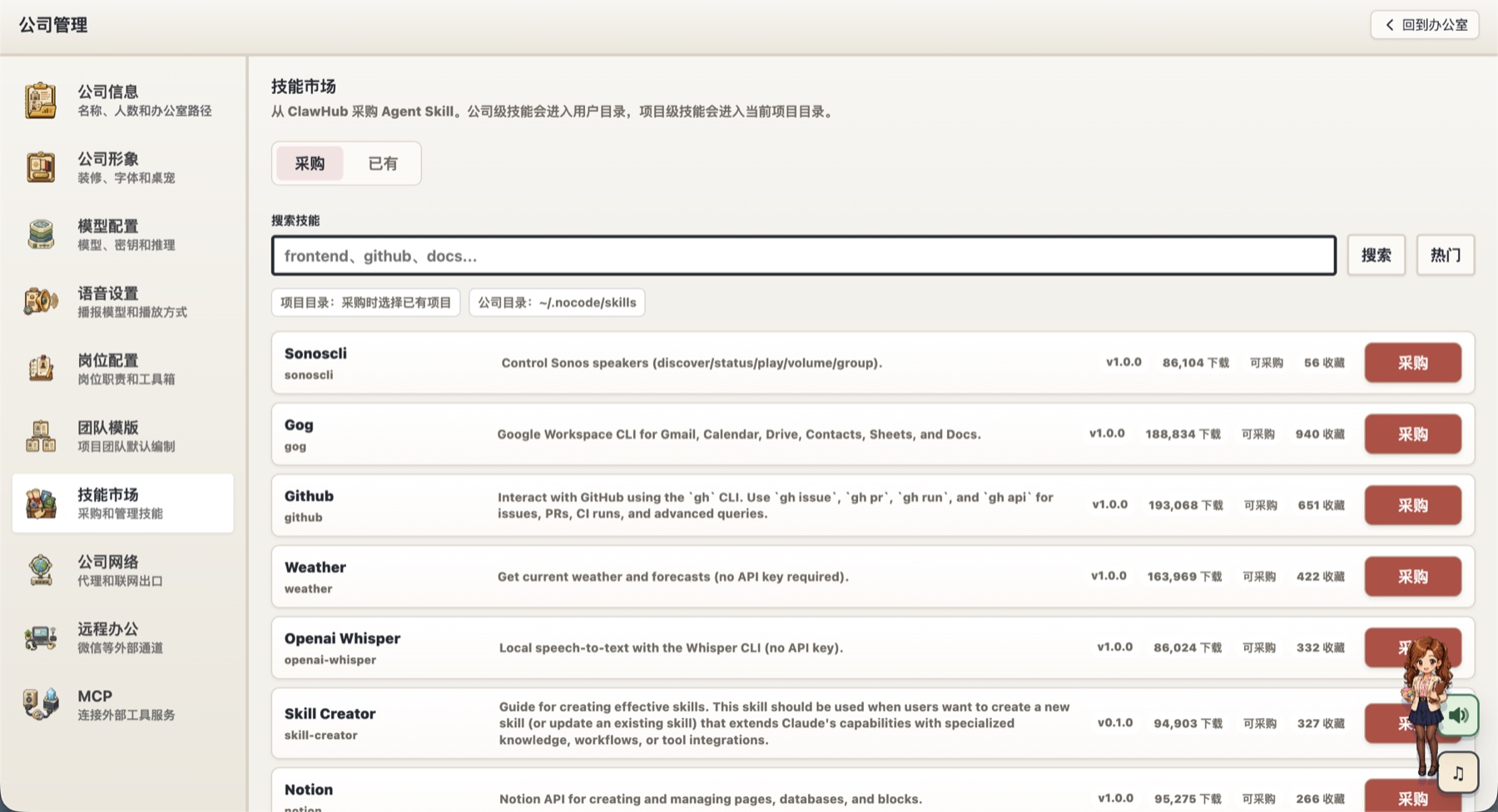Screen dimensions: 1498x812
Task: Switch to the 已有 tab
Action: (x=383, y=164)
